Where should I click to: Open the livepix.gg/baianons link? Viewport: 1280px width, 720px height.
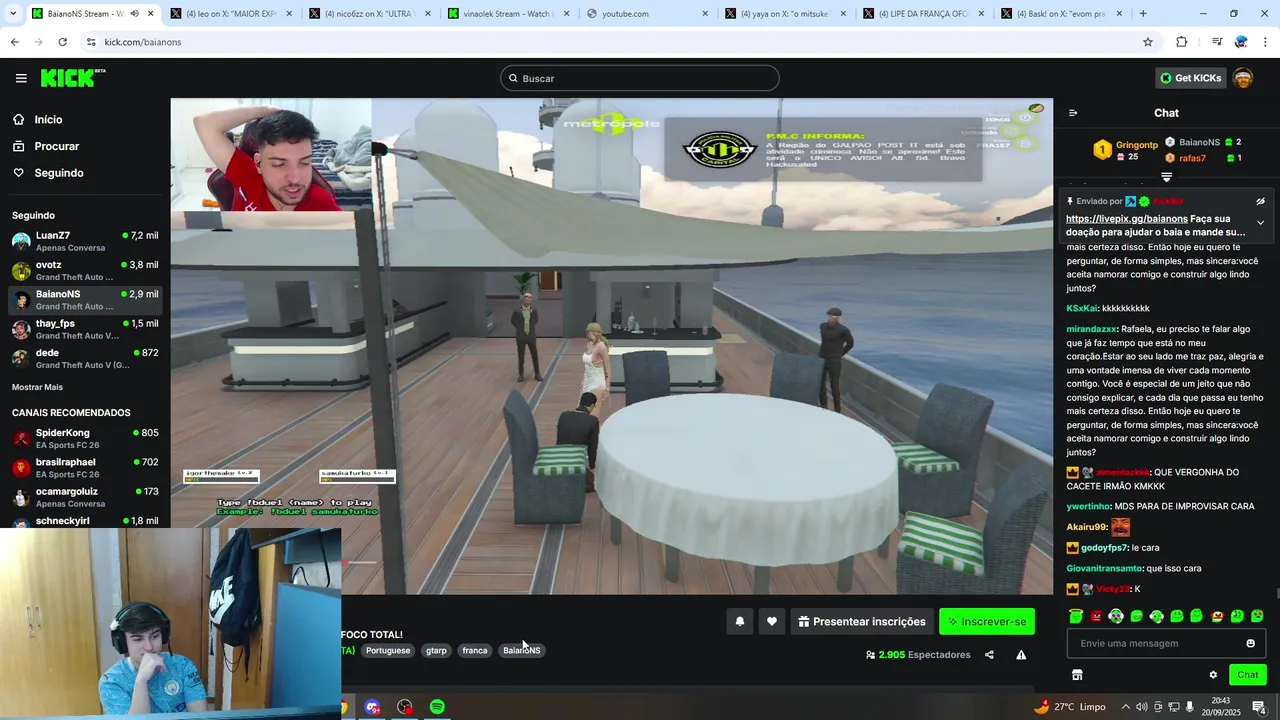pyautogui.click(x=1126, y=218)
